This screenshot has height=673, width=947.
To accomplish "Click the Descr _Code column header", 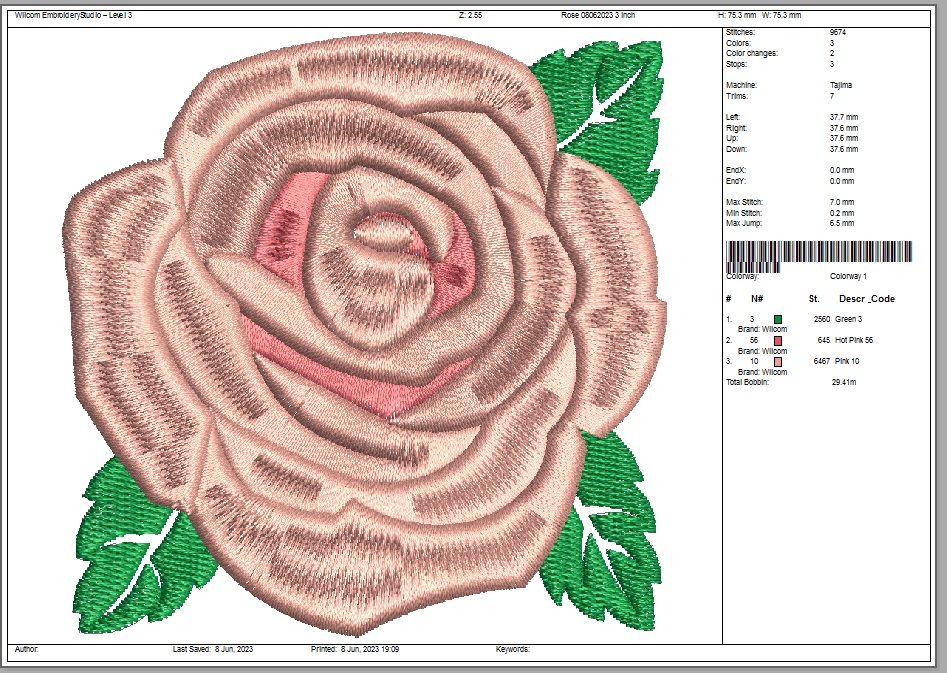I will click(x=866, y=299).
